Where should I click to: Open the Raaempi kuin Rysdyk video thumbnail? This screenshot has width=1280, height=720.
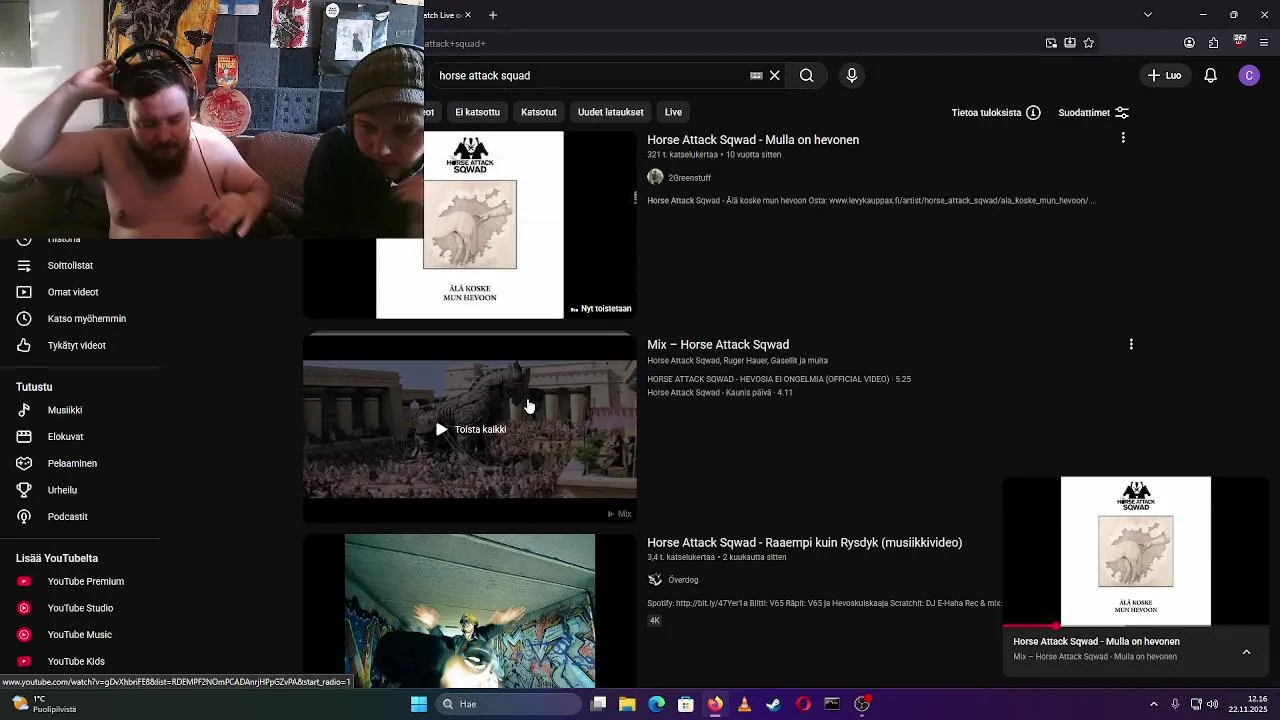470,611
